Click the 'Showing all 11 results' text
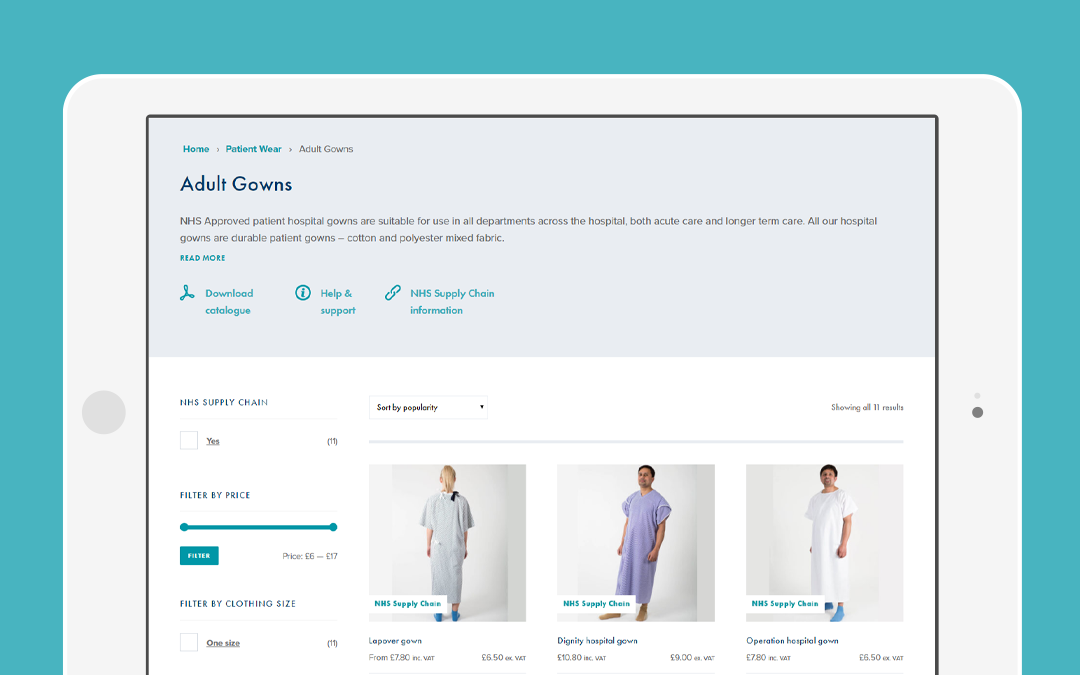1080x675 pixels. click(867, 408)
